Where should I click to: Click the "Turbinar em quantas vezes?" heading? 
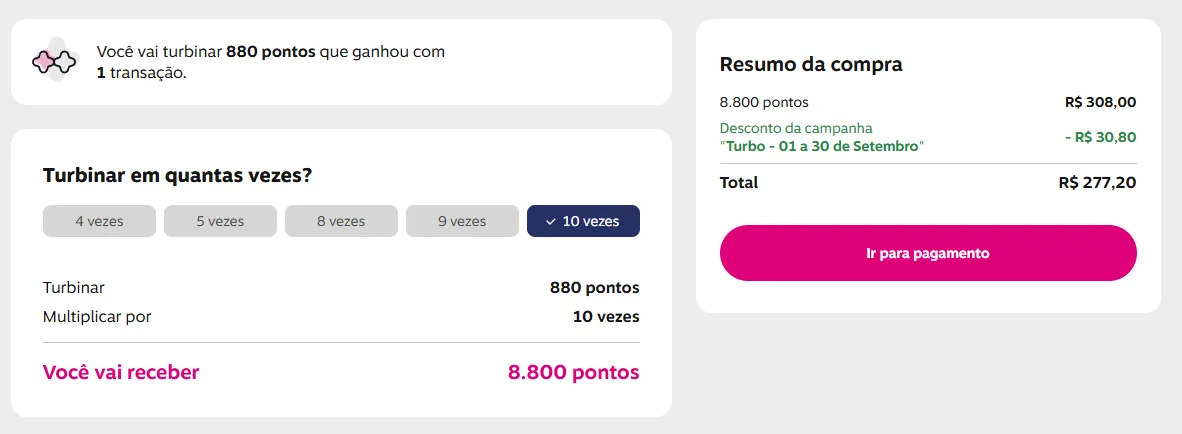pyautogui.click(x=178, y=176)
